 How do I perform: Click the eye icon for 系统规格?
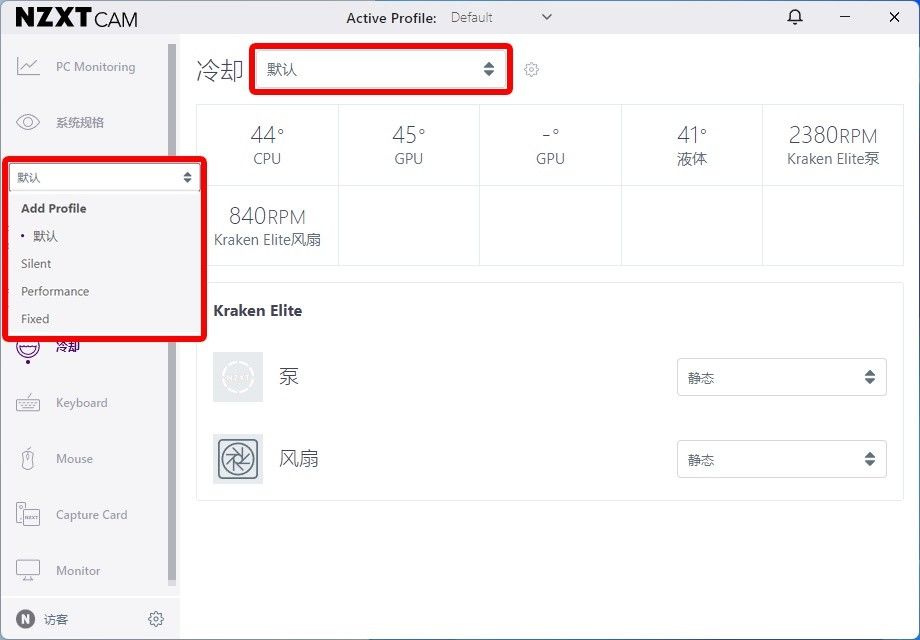click(x=28, y=122)
